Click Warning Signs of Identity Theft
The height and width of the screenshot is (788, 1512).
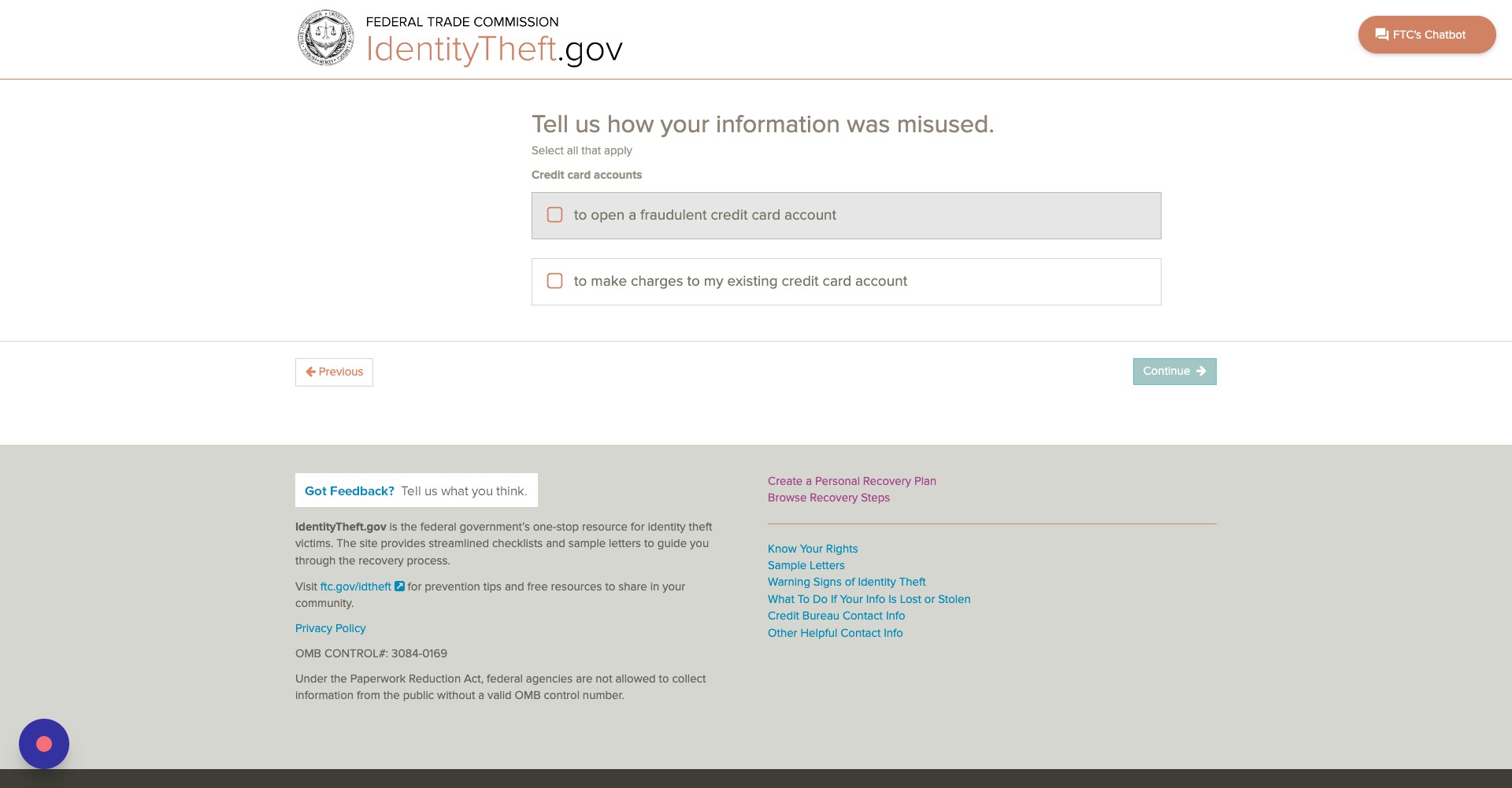coord(847,582)
